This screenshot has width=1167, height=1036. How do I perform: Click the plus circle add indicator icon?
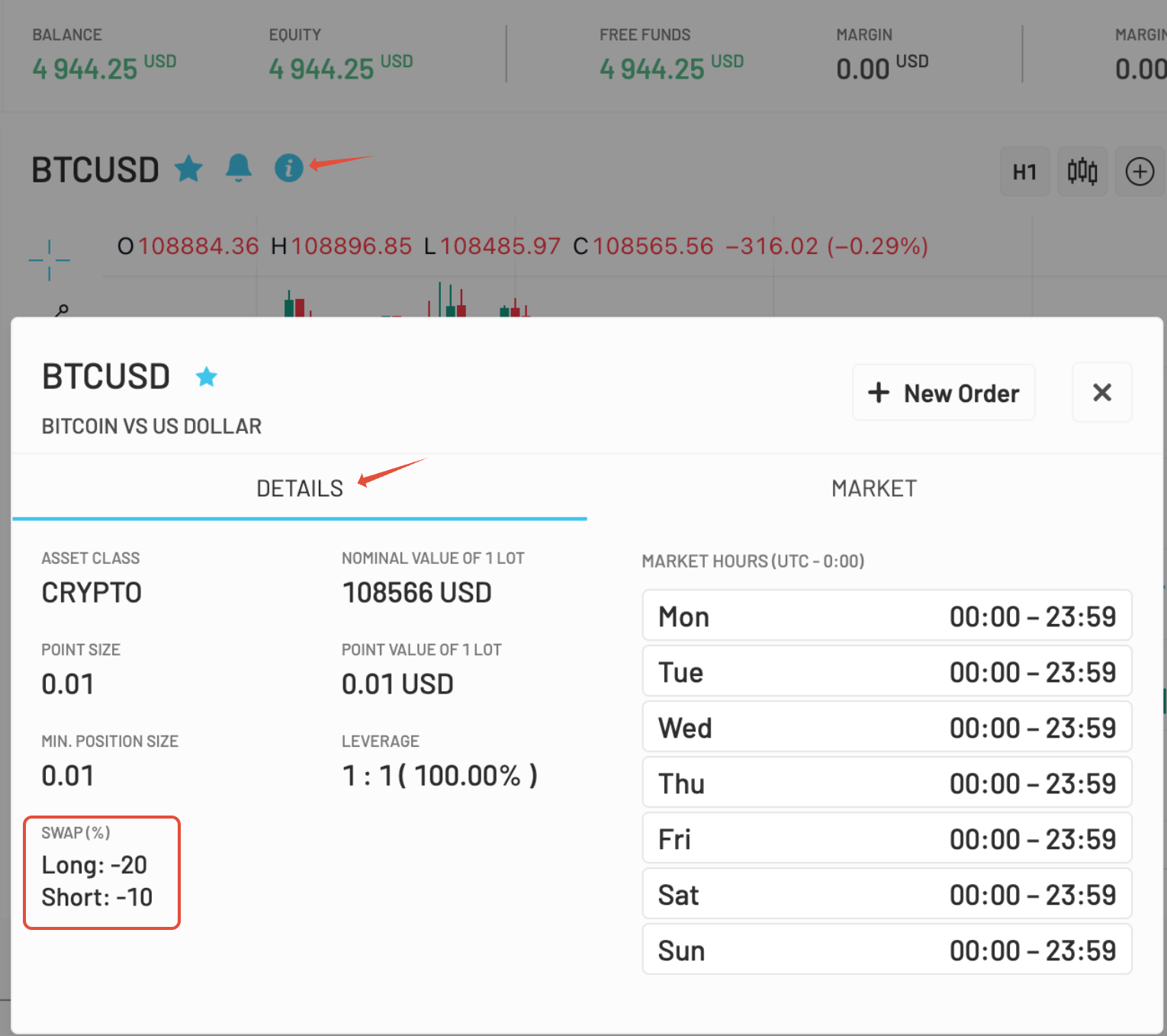[1140, 172]
